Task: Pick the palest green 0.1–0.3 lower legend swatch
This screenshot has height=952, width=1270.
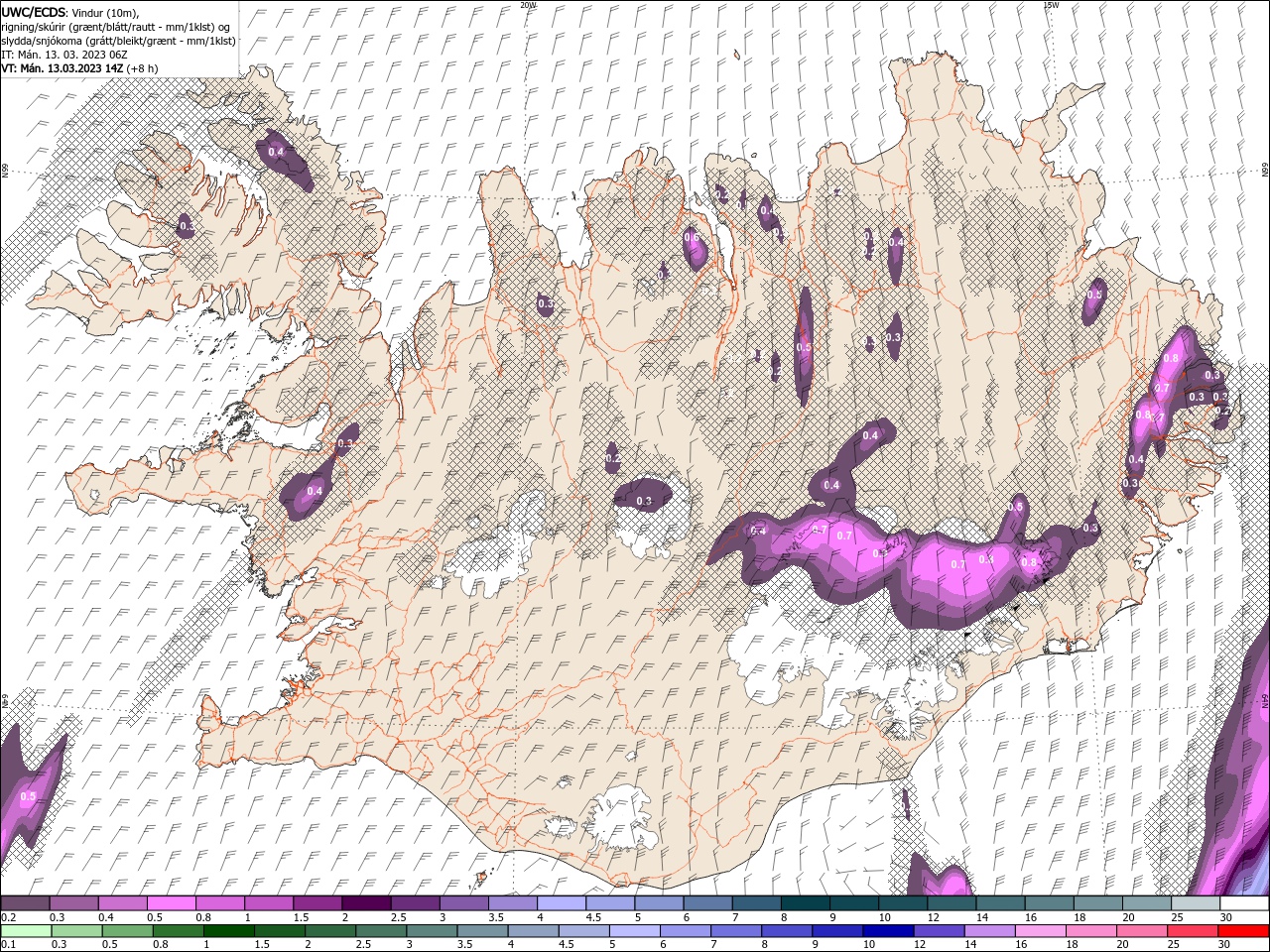Action: point(25,930)
